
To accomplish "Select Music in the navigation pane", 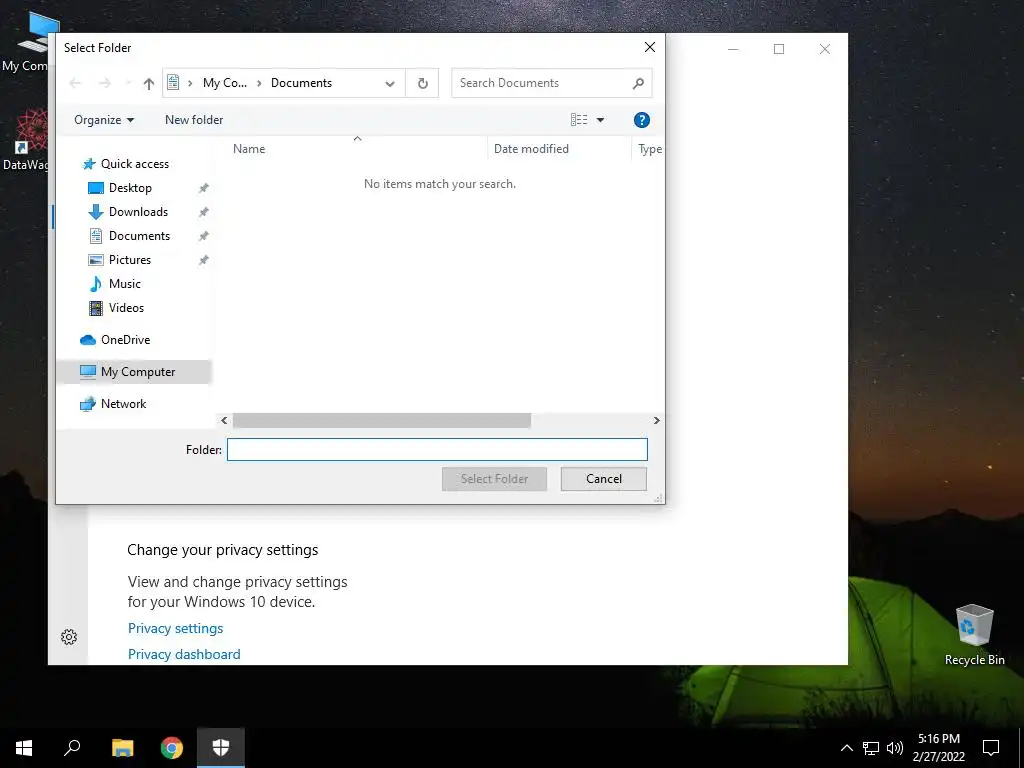I will [124, 284].
